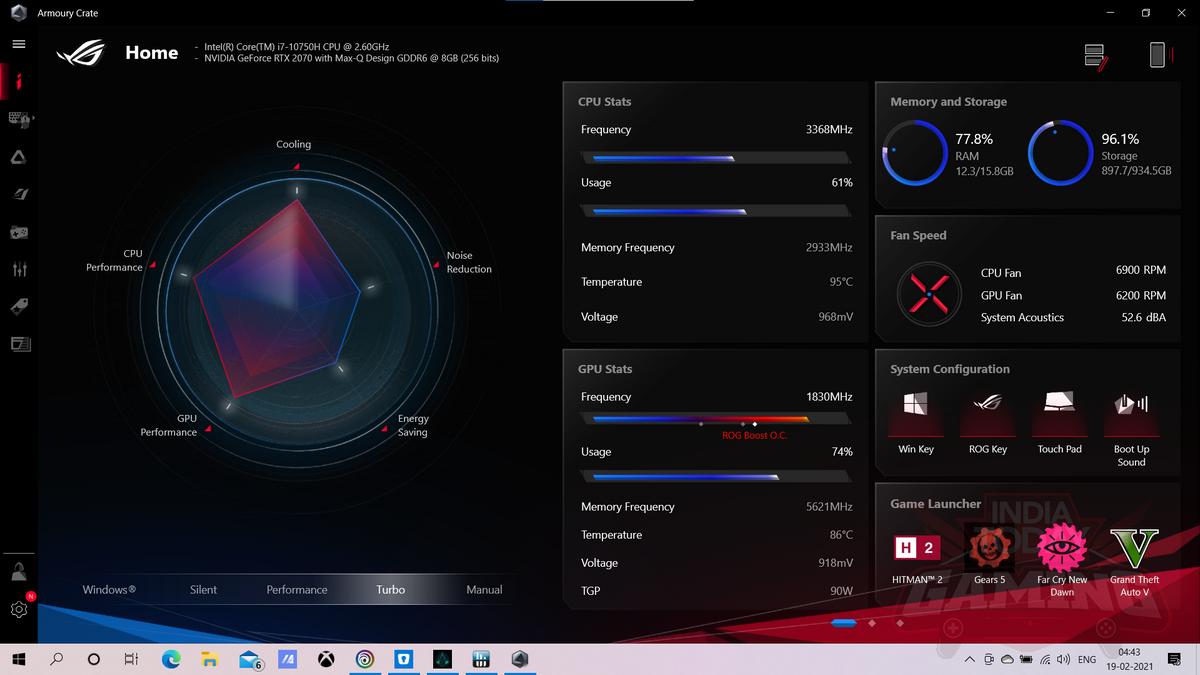
Task: Click the RAM usage ring gauge
Action: point(914,153)
